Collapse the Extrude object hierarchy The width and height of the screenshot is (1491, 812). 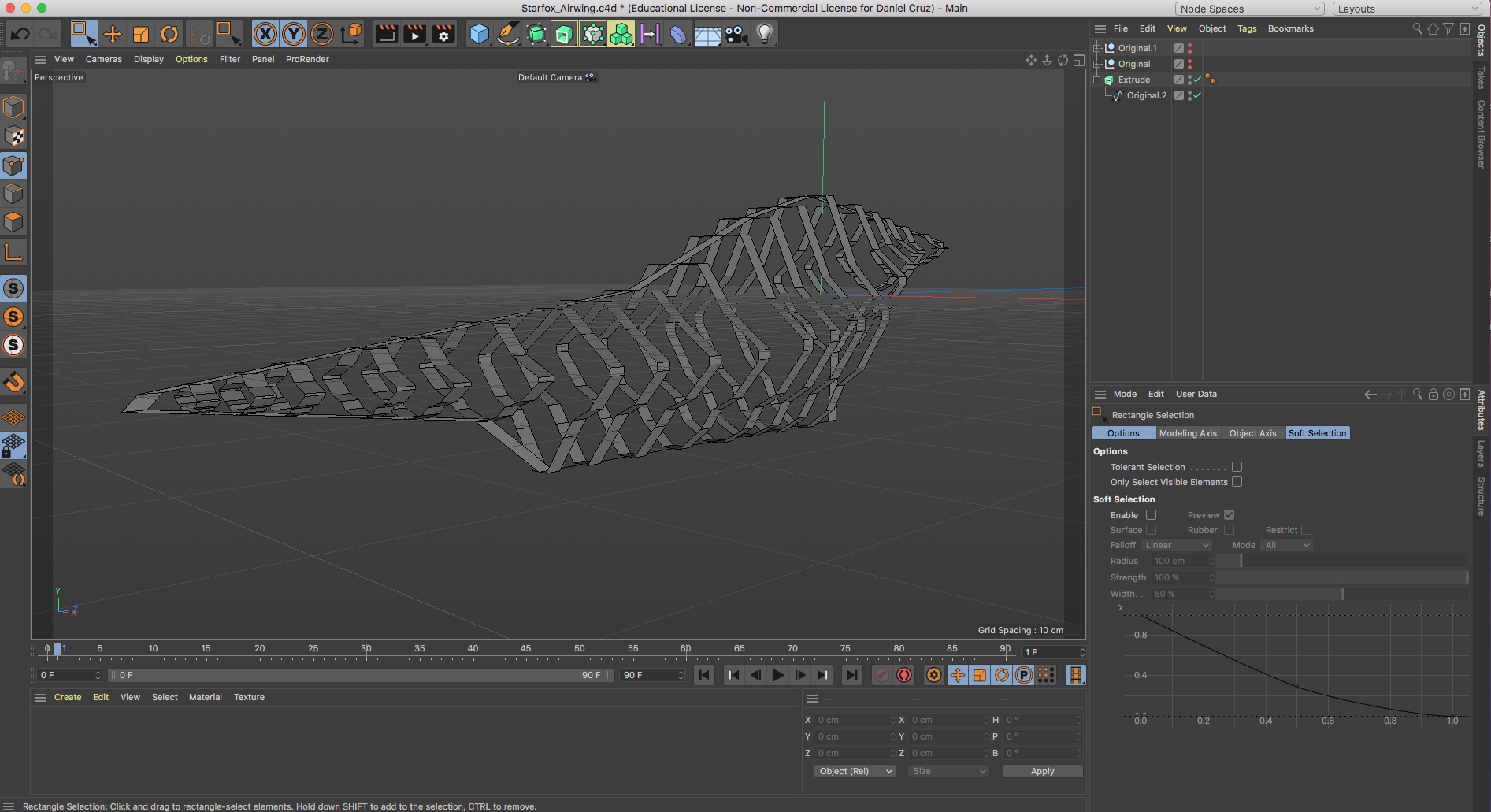tap(1096, 80)
